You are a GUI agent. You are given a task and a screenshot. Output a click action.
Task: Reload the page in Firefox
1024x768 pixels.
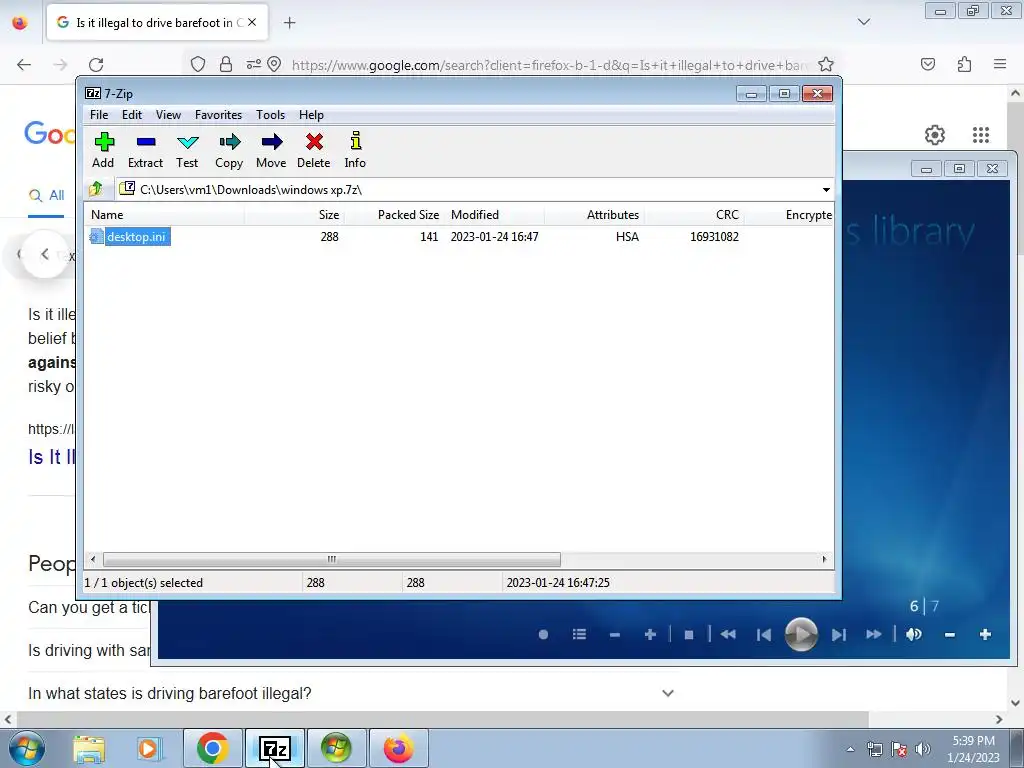tap(96, 65)
